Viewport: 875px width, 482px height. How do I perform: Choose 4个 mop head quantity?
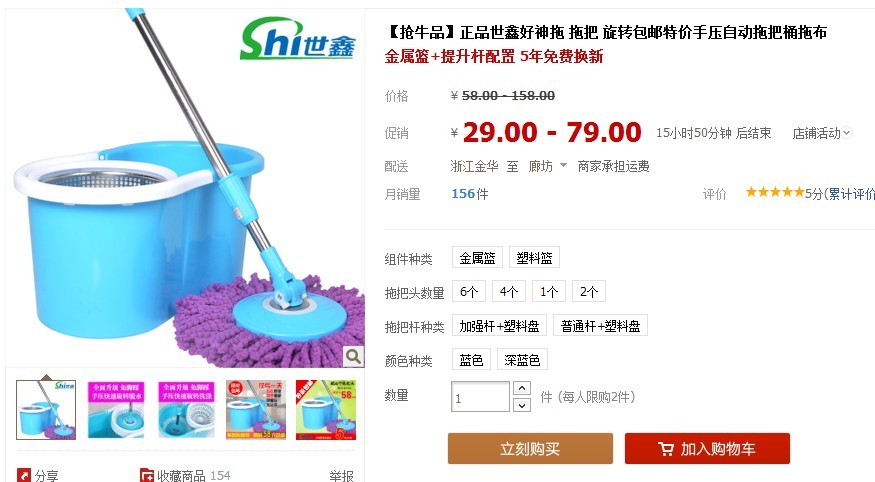[508, 292]
